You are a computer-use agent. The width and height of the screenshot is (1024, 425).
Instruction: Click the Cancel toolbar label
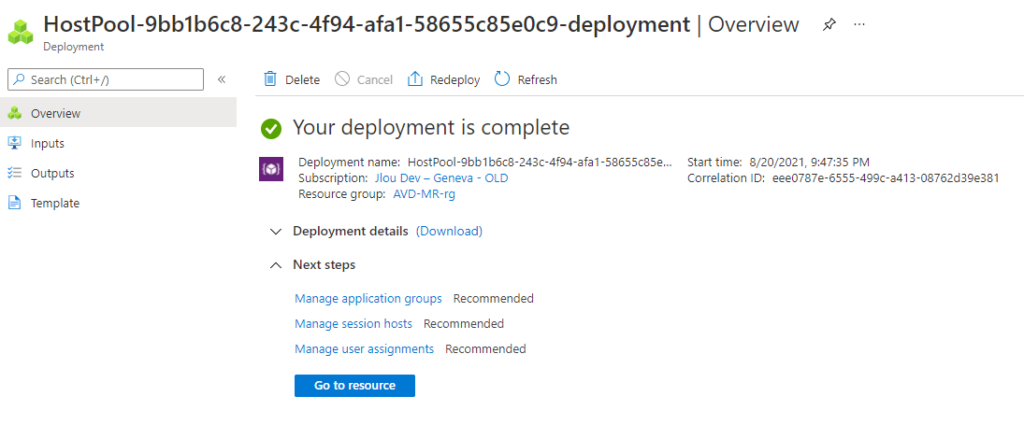[375, 80]
